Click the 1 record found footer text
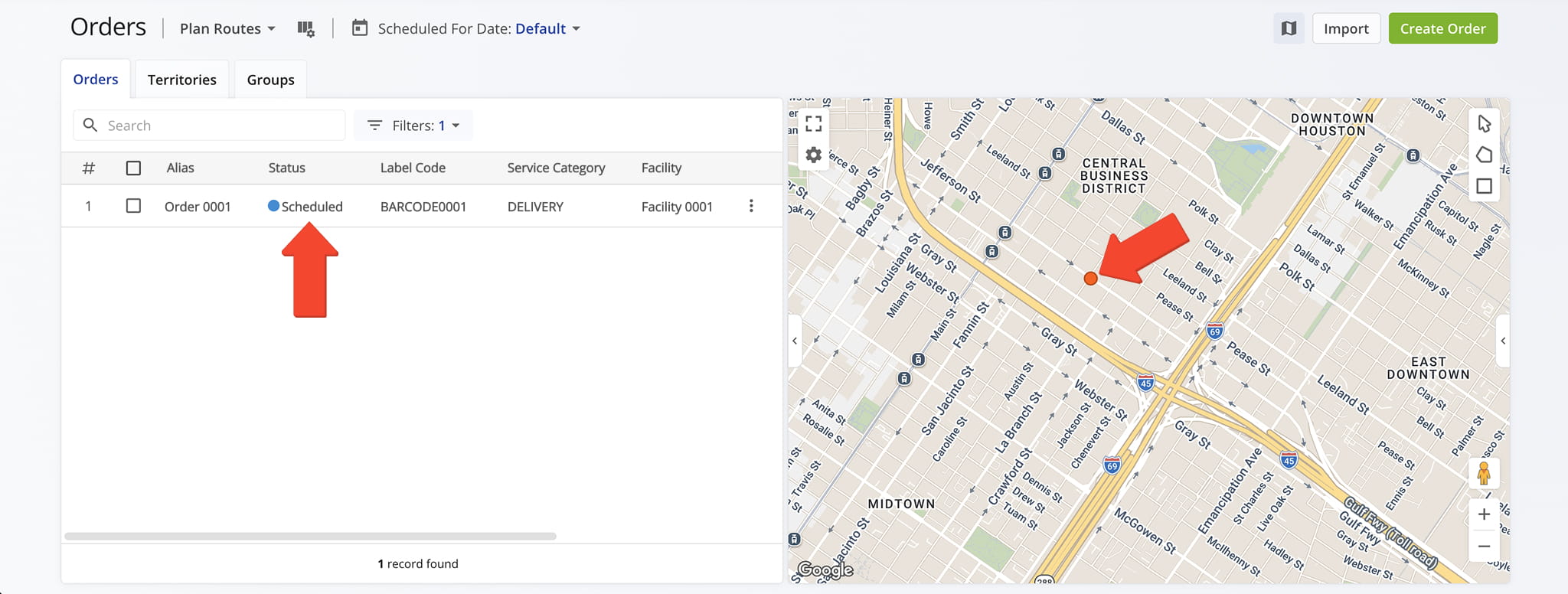This screenshot has width=1568, height=594. click(418, 563)
